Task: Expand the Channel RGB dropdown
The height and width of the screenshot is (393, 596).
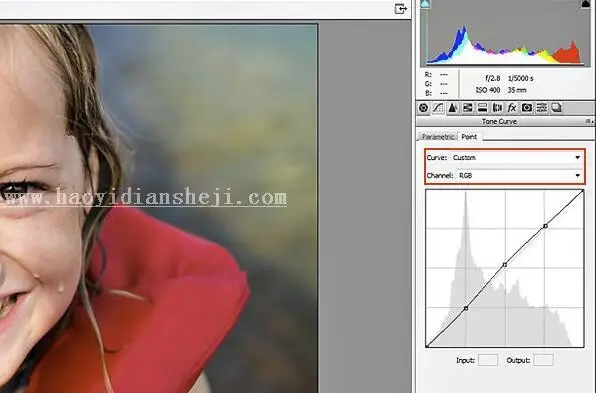Action: click(x=520, y=175)
